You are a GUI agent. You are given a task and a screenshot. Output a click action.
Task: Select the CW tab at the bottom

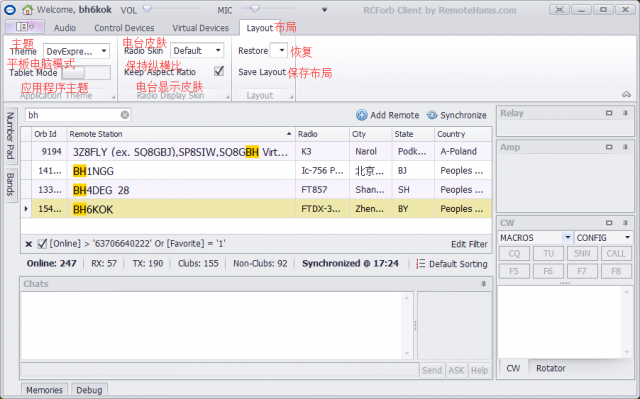click(513, 368)
